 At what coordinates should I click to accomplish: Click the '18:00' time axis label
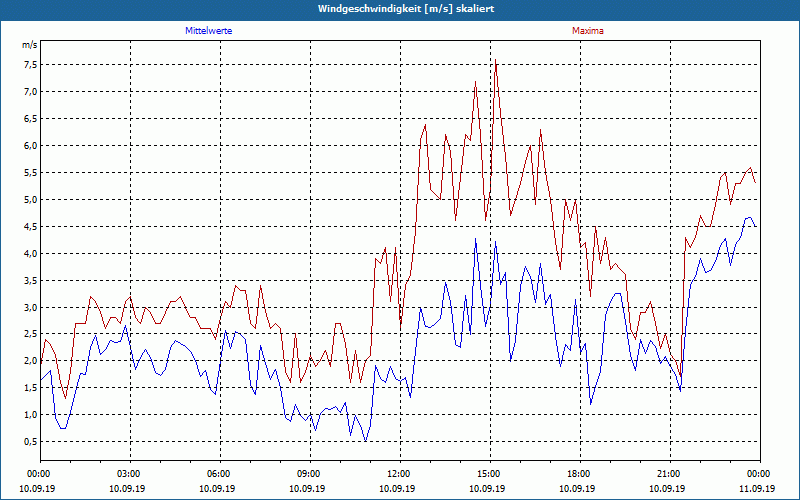coord(577,474)
